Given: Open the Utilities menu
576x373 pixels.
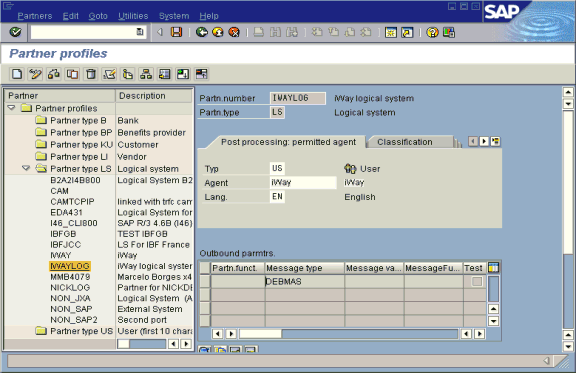Looking at the screenshot, I should (x=133, y=16).
